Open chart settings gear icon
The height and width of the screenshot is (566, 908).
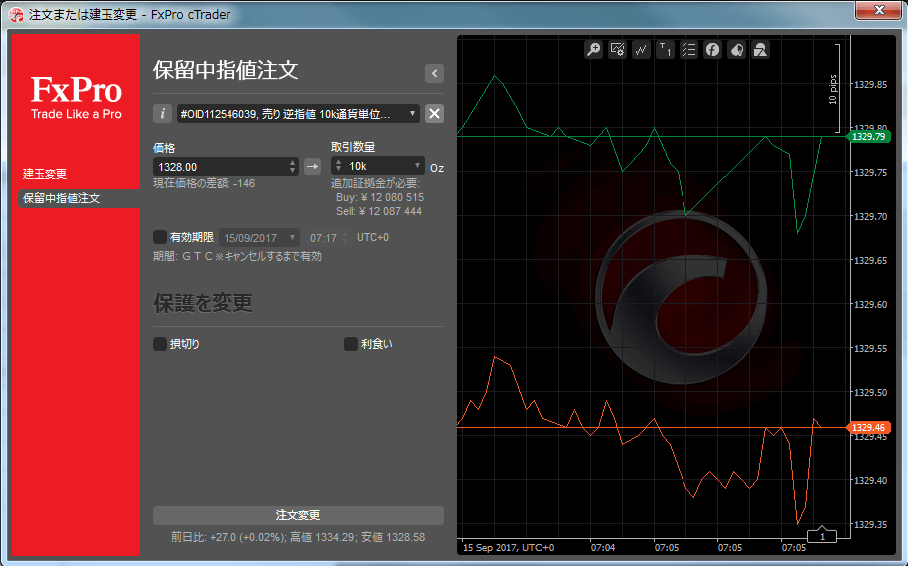[x=617, y=50]
